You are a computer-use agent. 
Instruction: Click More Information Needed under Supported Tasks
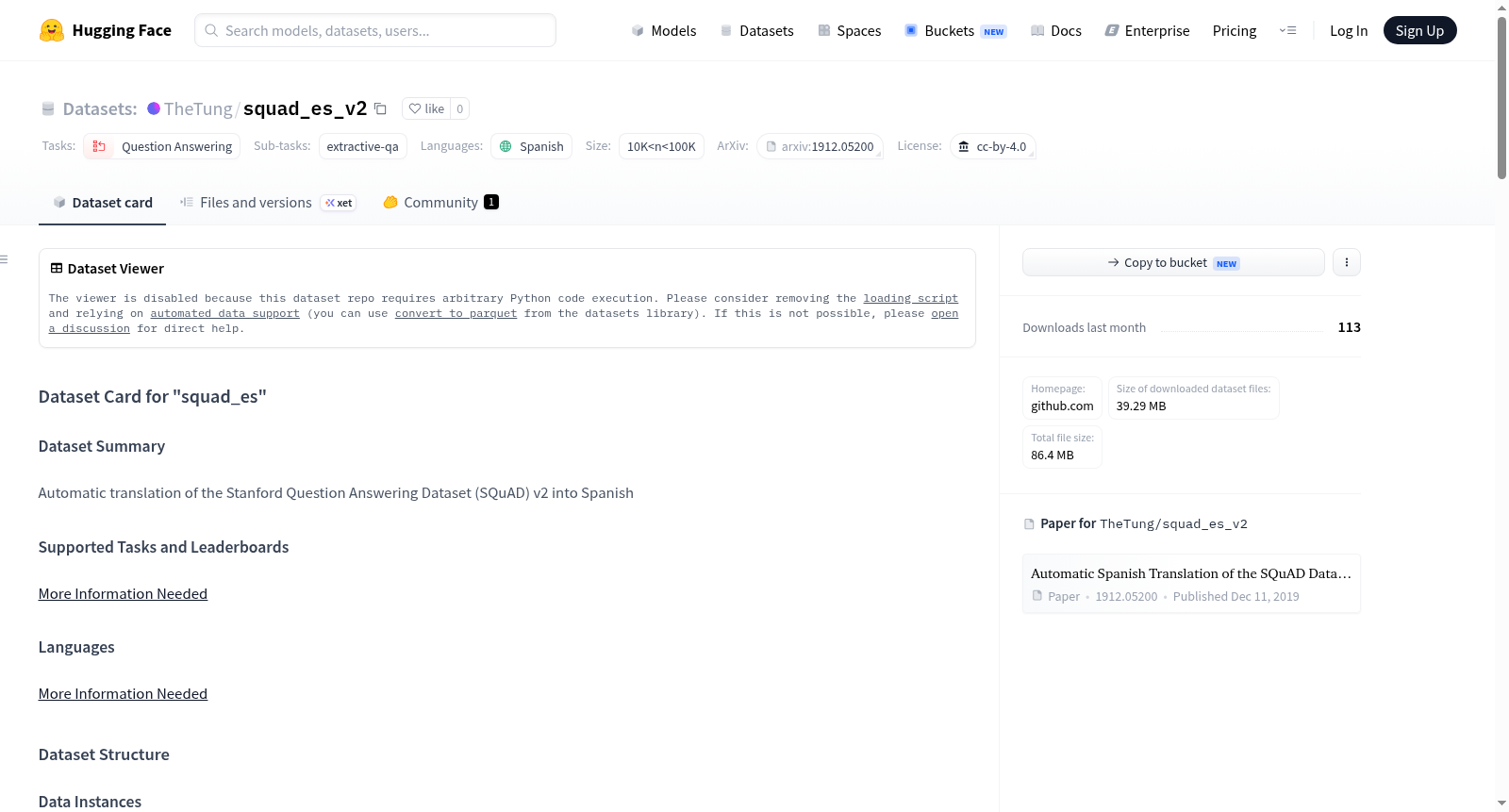click(123, 593)
